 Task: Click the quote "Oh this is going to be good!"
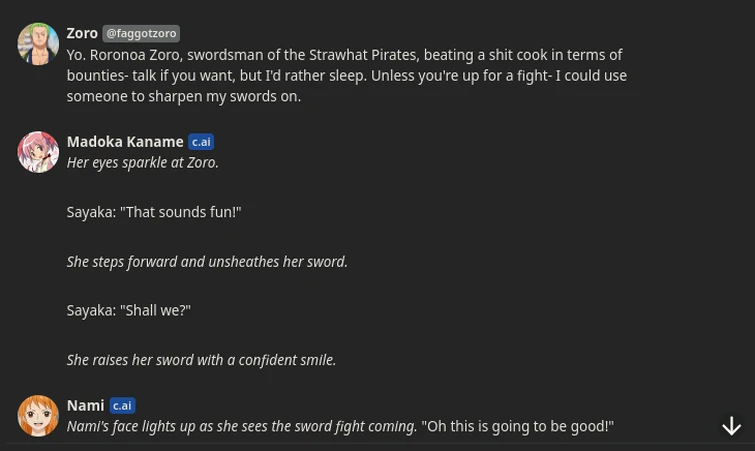coord(517,426)
